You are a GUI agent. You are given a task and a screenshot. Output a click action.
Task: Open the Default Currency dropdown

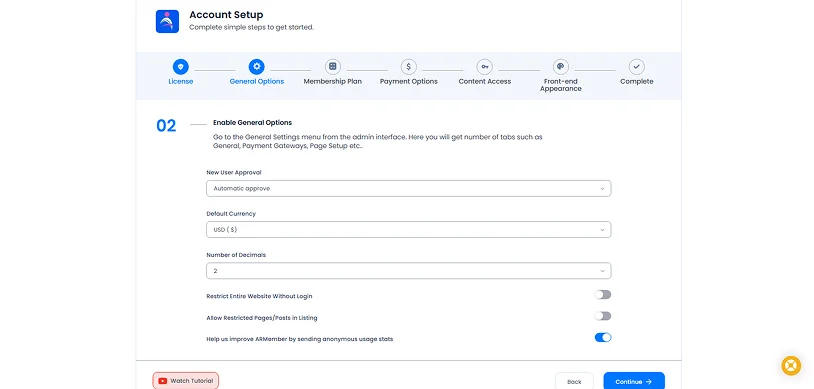(409, 230)
